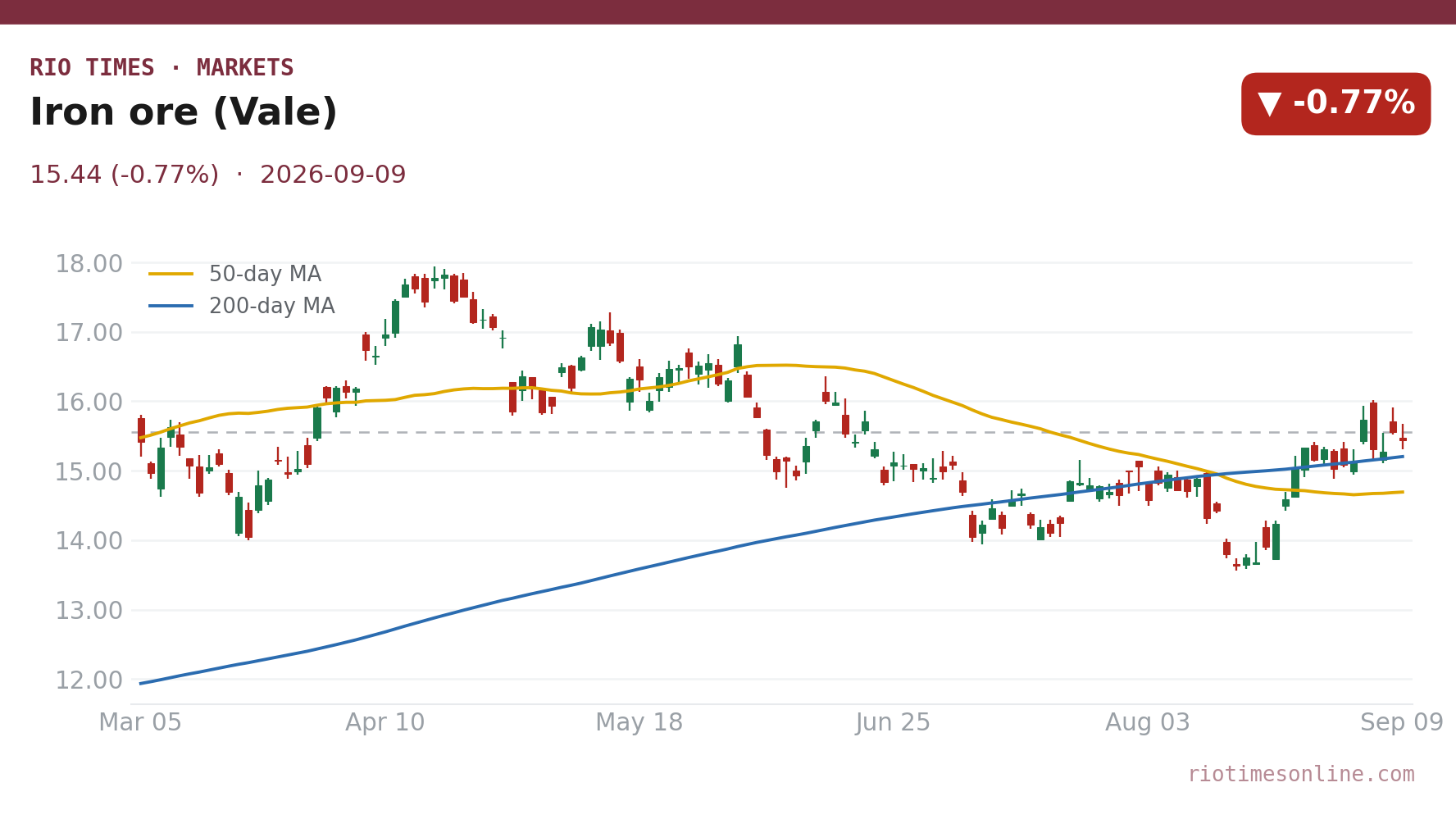Click the 18.00 y-axis label

(89, 264)
